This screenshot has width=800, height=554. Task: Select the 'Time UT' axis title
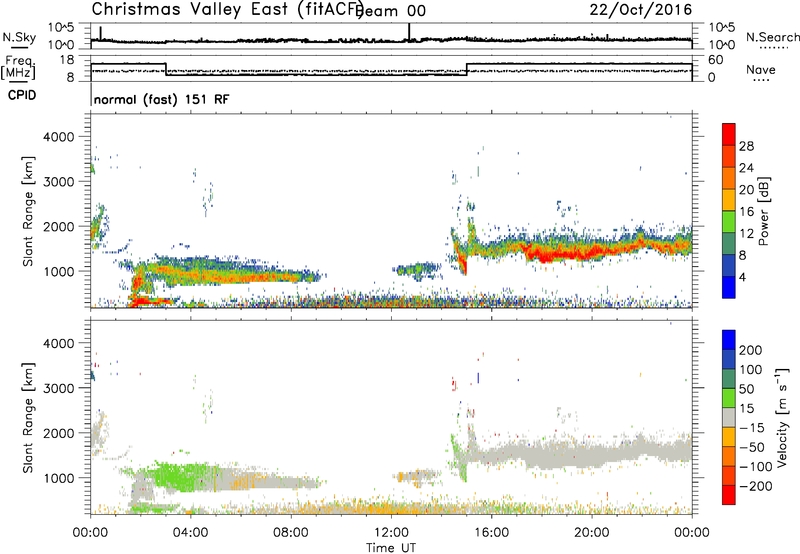pyautogui.click(x=391, y=548)
